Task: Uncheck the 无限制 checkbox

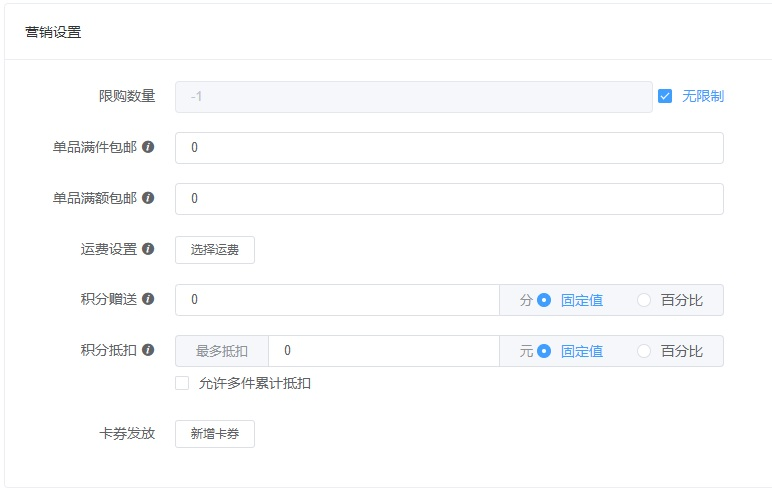Action: pyautogui.click(x=665, y=96)
